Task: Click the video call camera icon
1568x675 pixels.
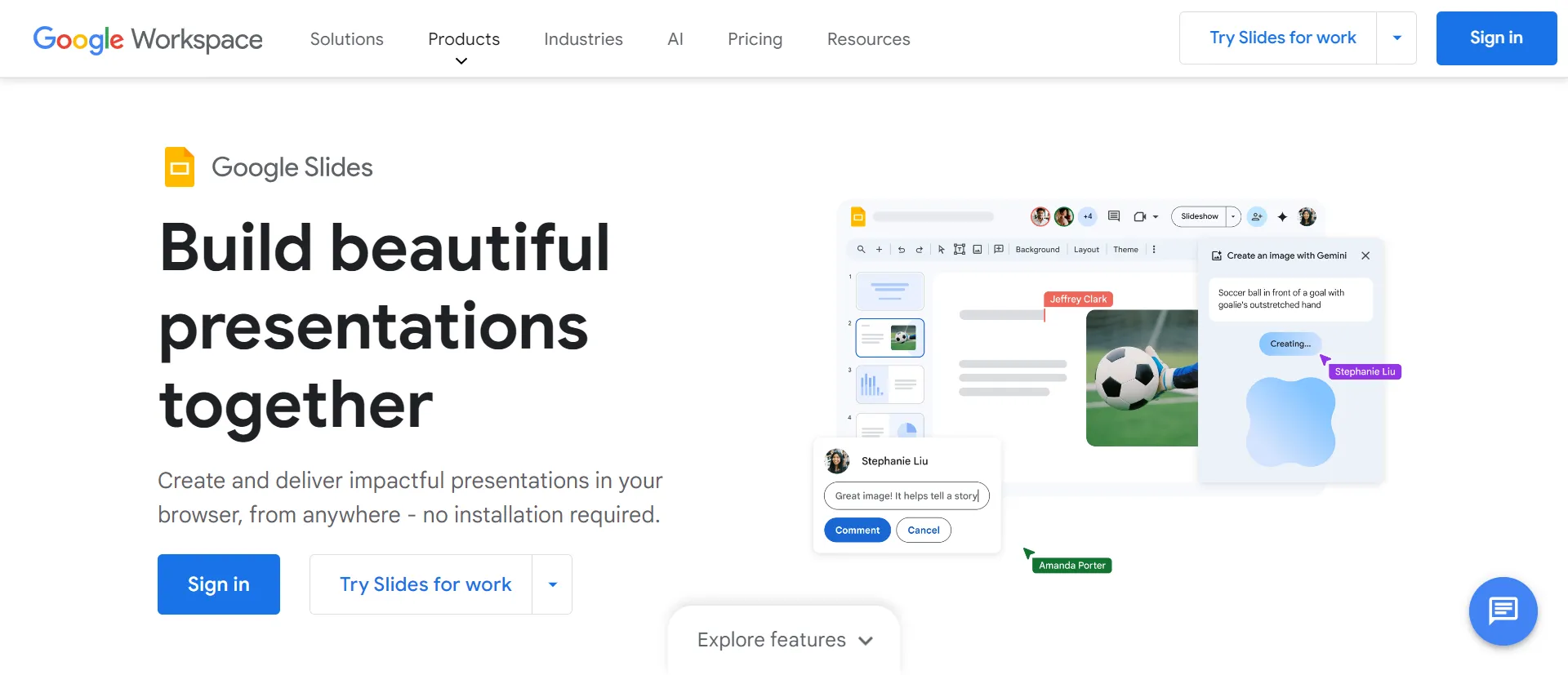Action: 1140,216
